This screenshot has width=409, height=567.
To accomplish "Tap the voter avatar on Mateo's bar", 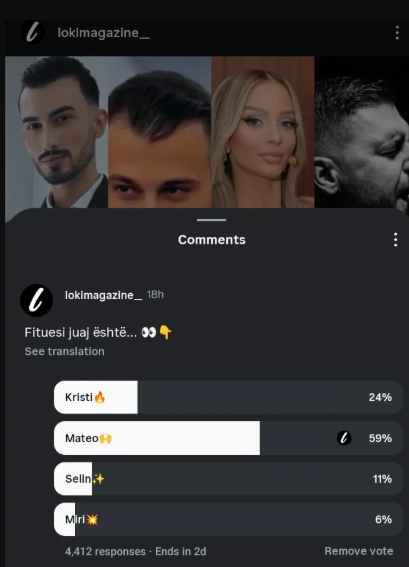I will tap(344, 438).
